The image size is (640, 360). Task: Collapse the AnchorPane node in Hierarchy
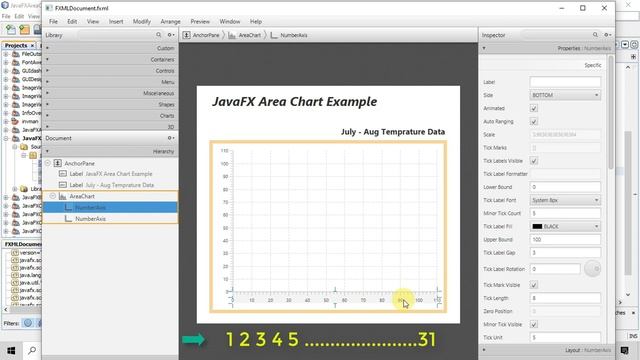48,163
